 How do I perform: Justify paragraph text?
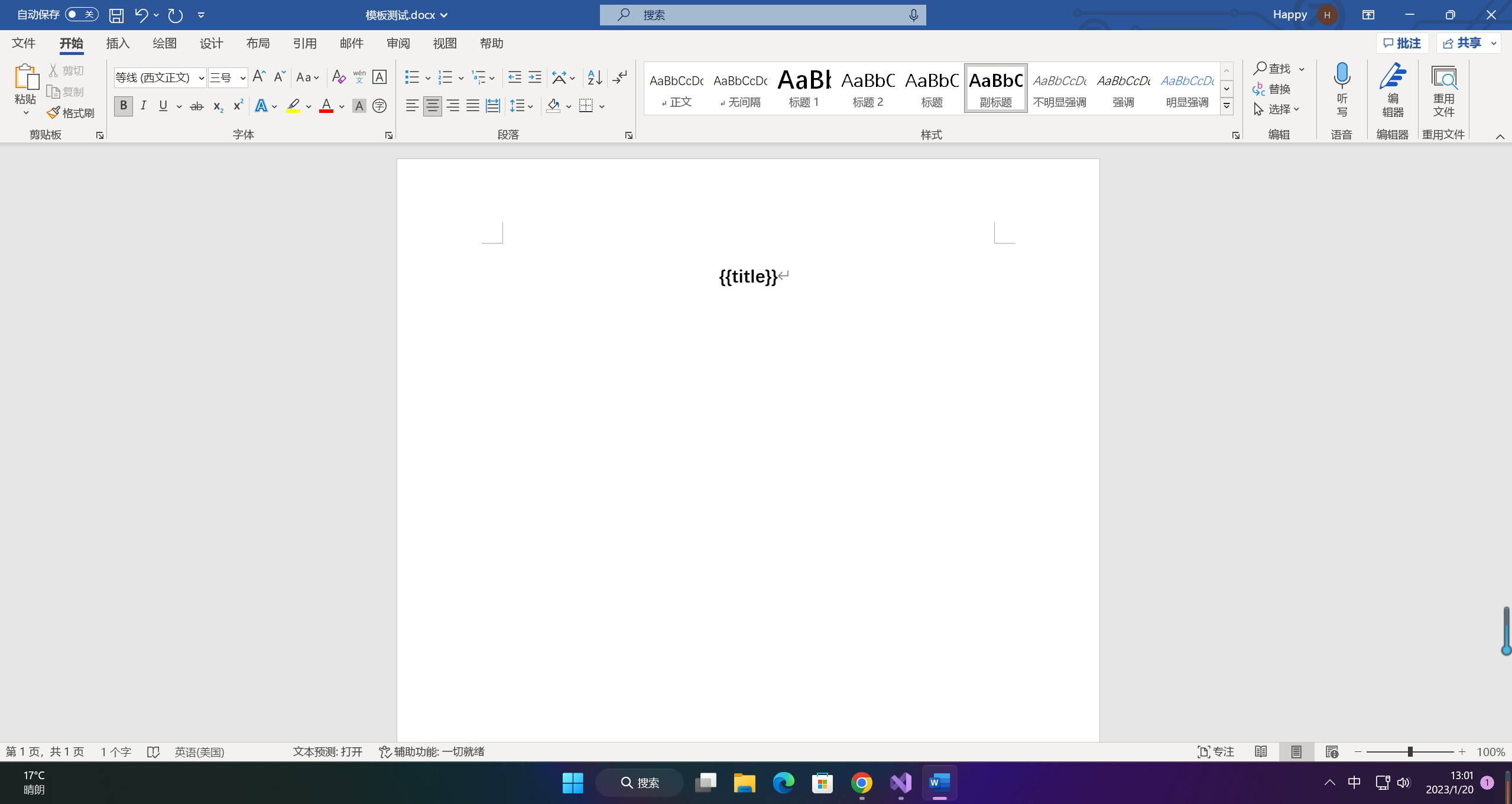(473, 106)
